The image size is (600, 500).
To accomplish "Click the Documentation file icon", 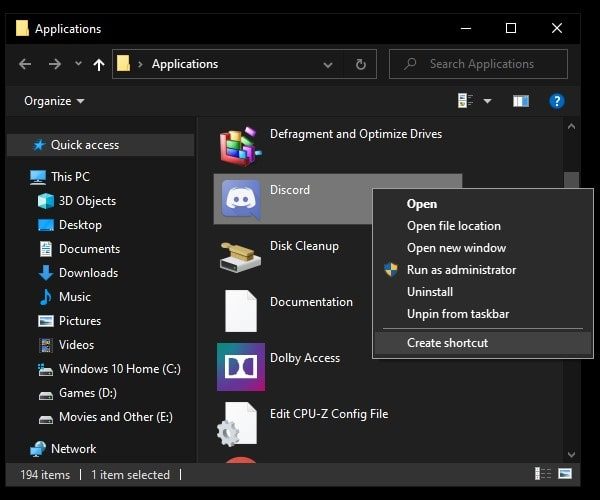I will tap(241, 311).
